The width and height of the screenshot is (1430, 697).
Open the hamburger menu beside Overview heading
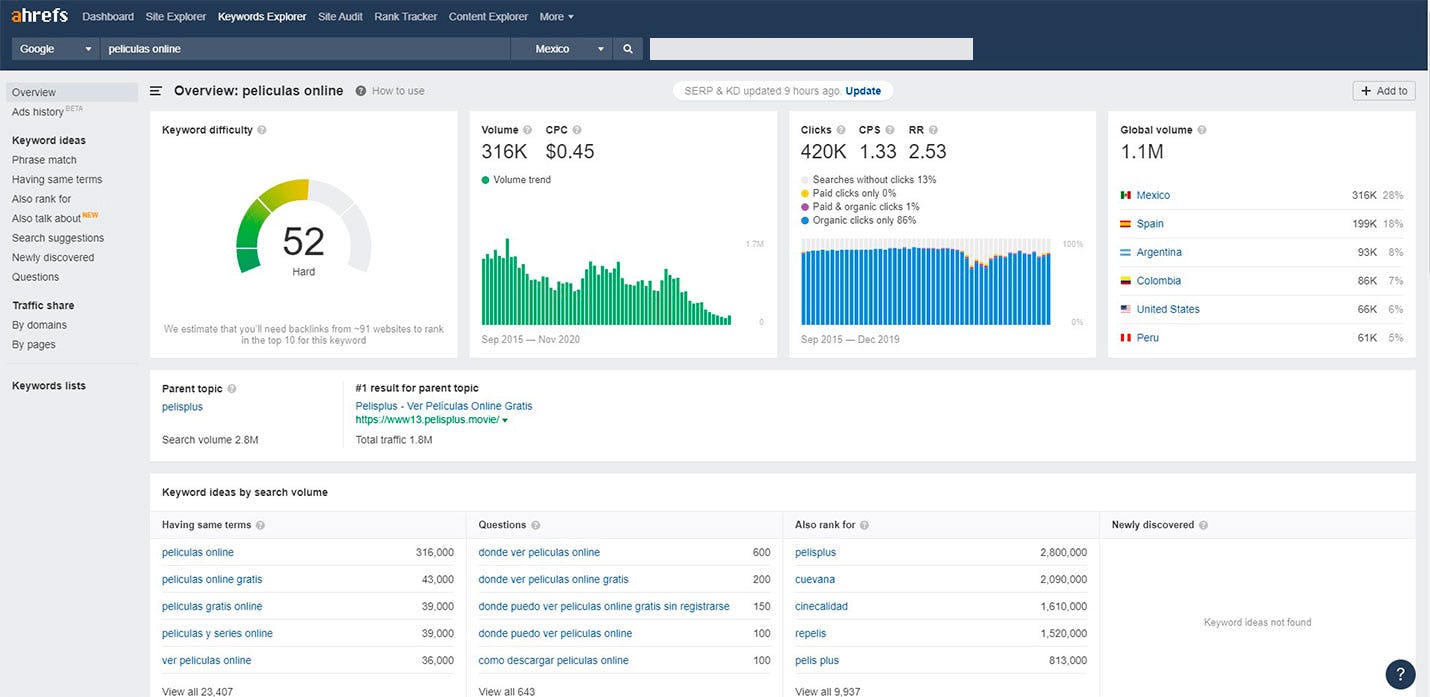click(156, 90)
